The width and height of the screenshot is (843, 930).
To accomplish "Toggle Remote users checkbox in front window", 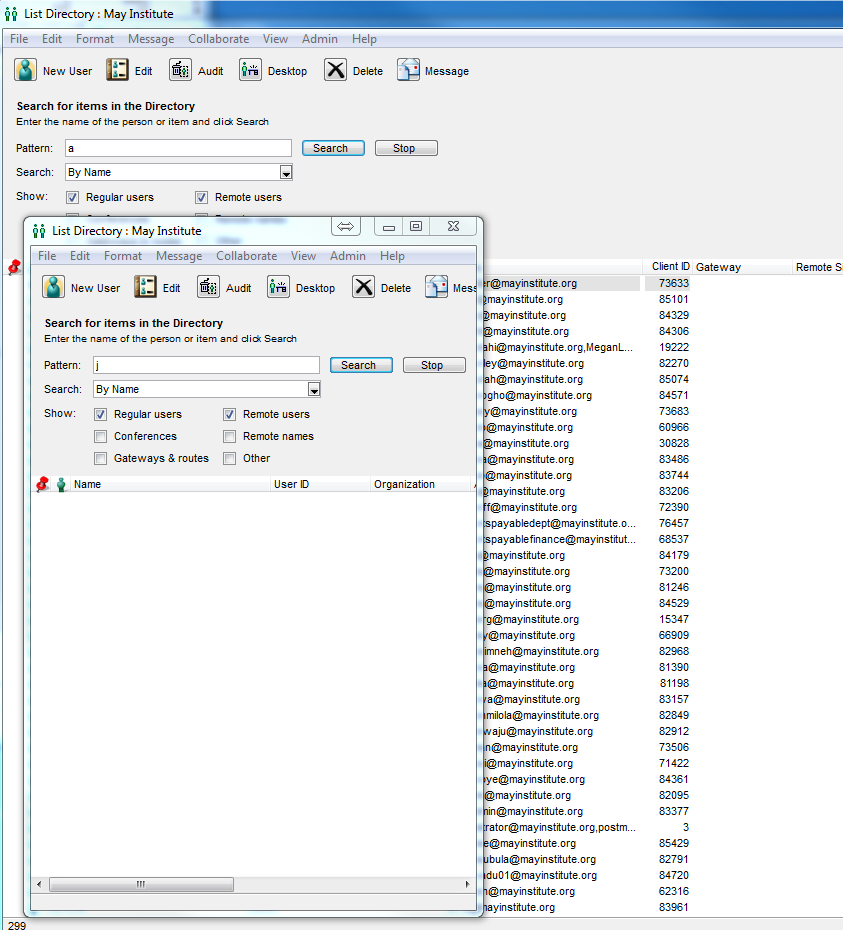I will tap(230, 415).
